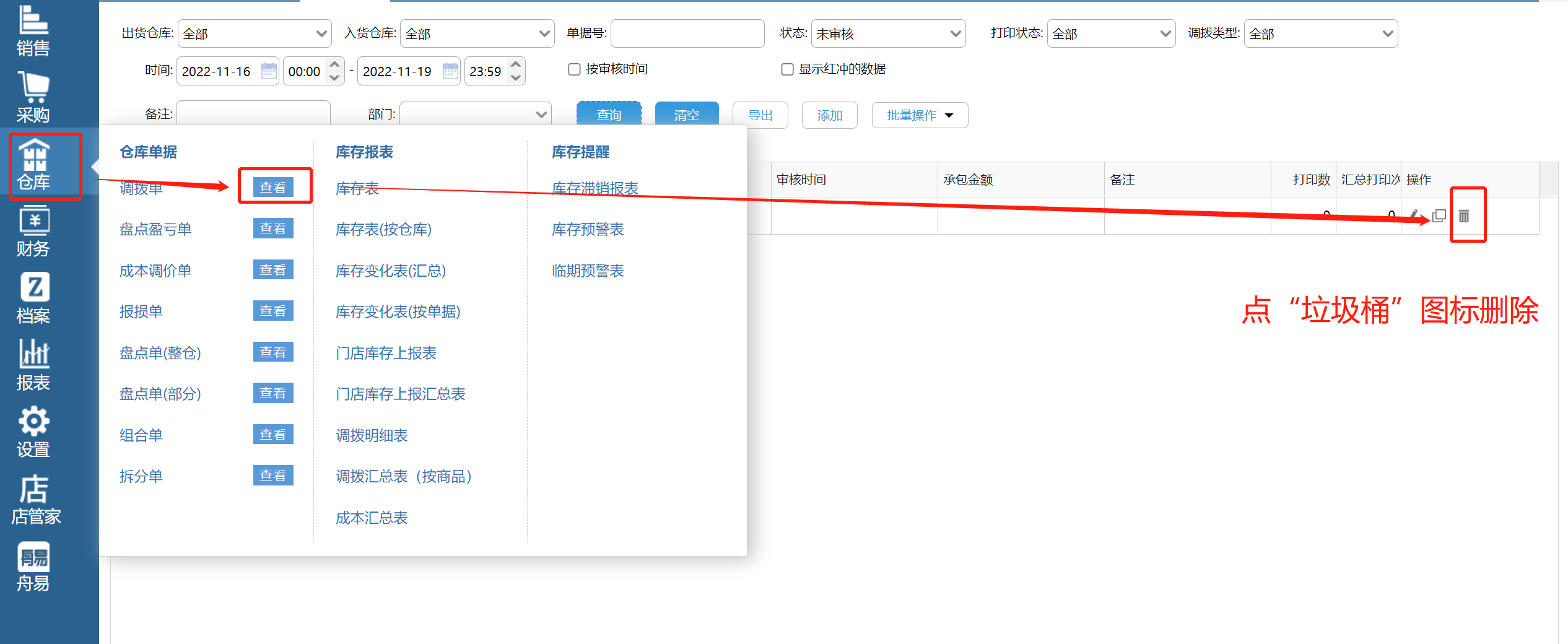Open the 销售 (Sales) sidebar module
The image size is (1568, 644).
point(33,31)
